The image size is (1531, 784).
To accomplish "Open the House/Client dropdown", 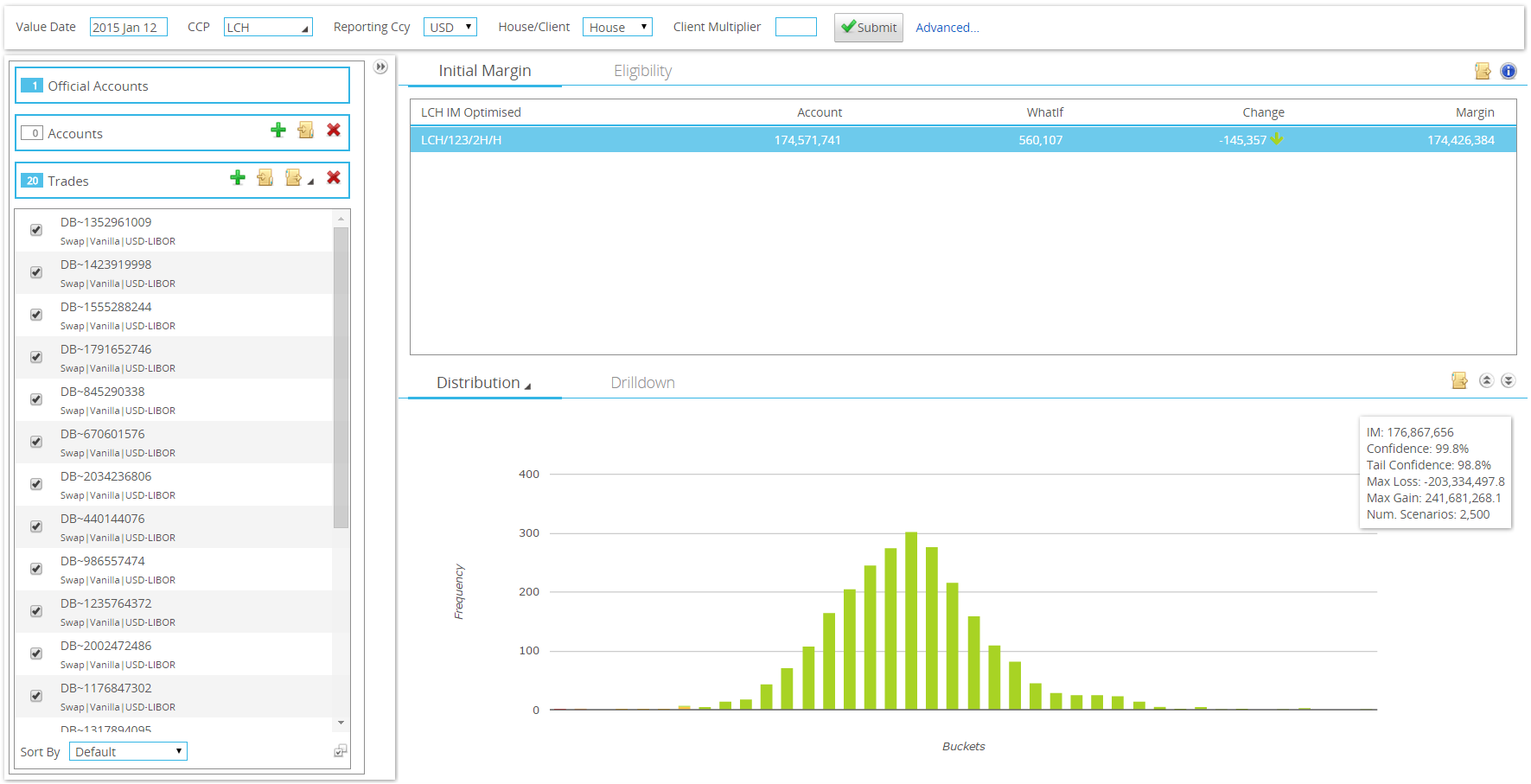I will coord(617,28).
